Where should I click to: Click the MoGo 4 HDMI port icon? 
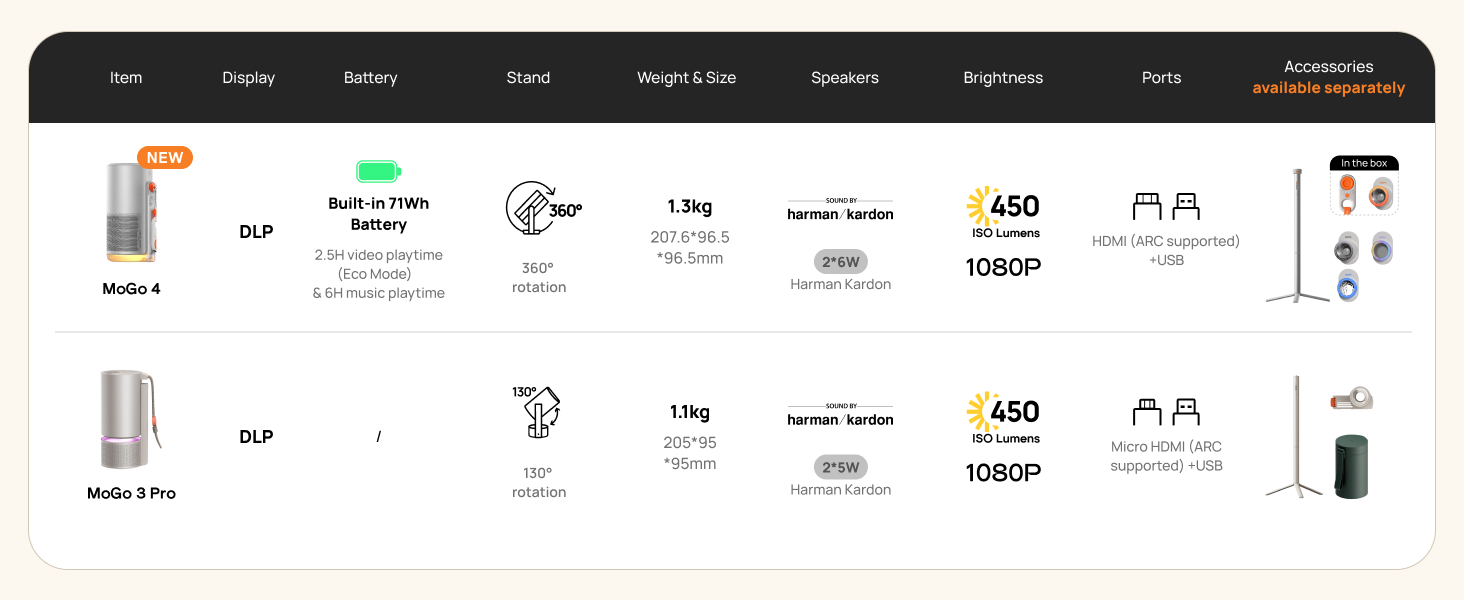[x=1147, y=207]
